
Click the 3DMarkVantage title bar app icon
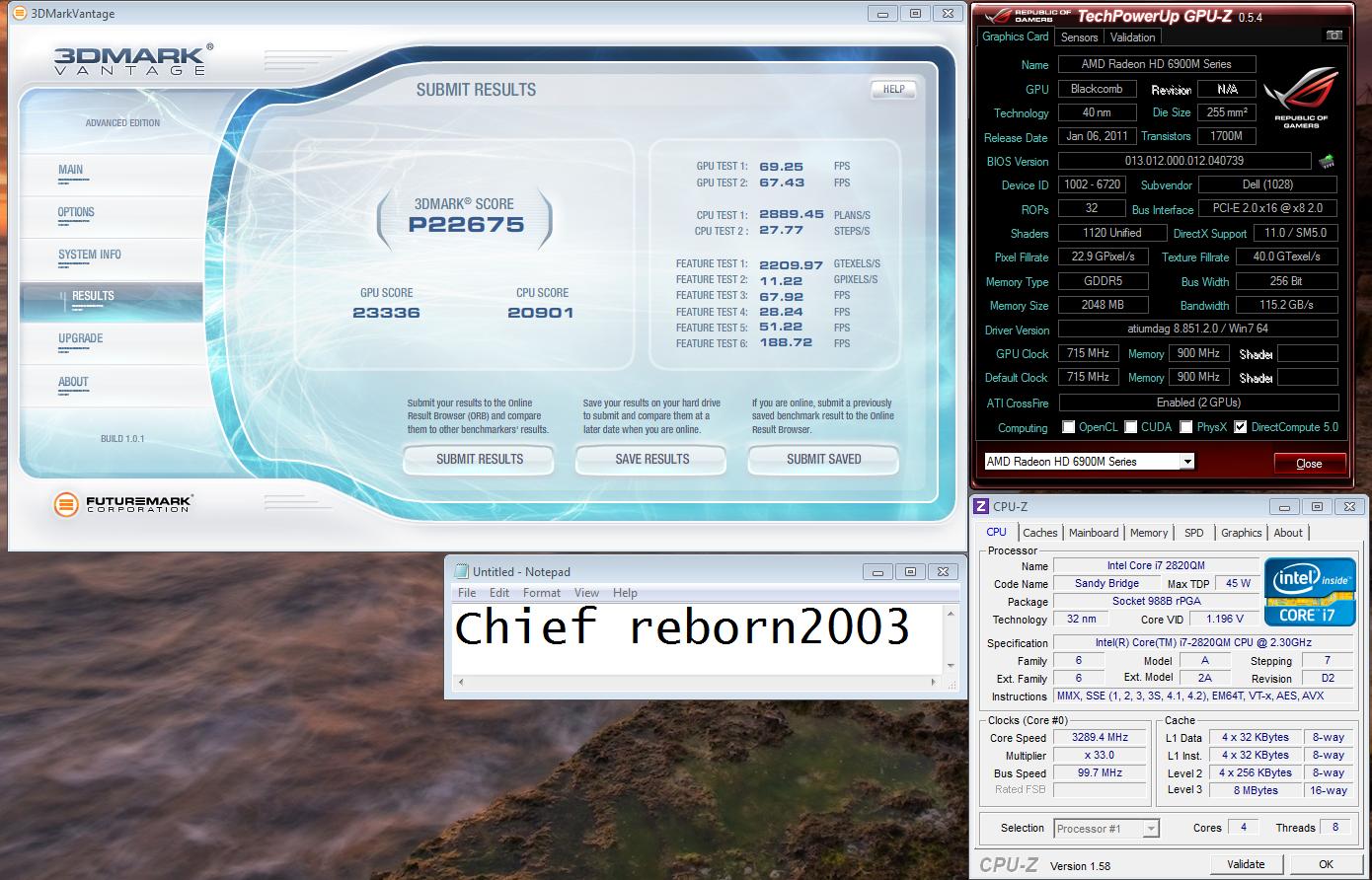click(20, 13)
